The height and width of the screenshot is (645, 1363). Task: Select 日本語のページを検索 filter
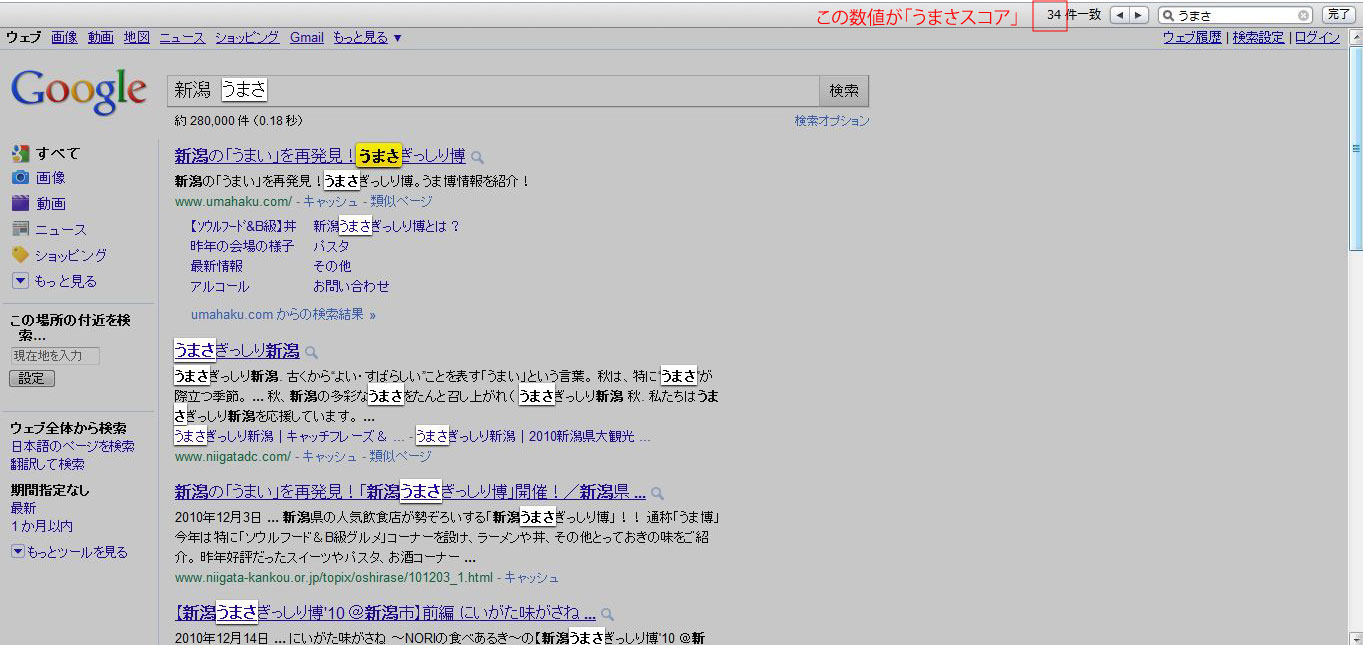pyautogui.click(x=73, y=446)
